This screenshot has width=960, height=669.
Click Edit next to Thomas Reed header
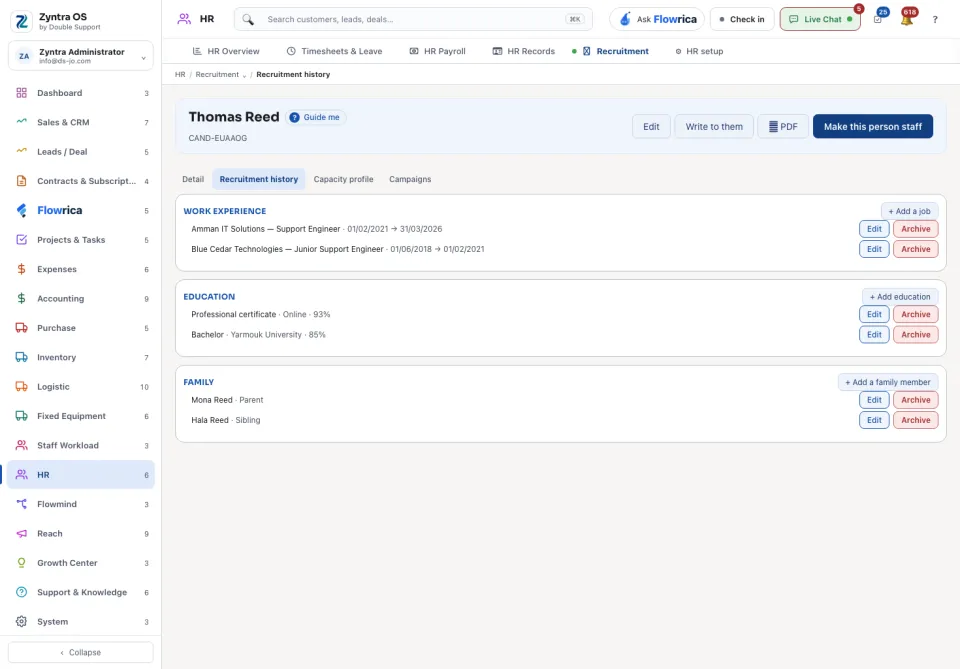pos(651,127)
